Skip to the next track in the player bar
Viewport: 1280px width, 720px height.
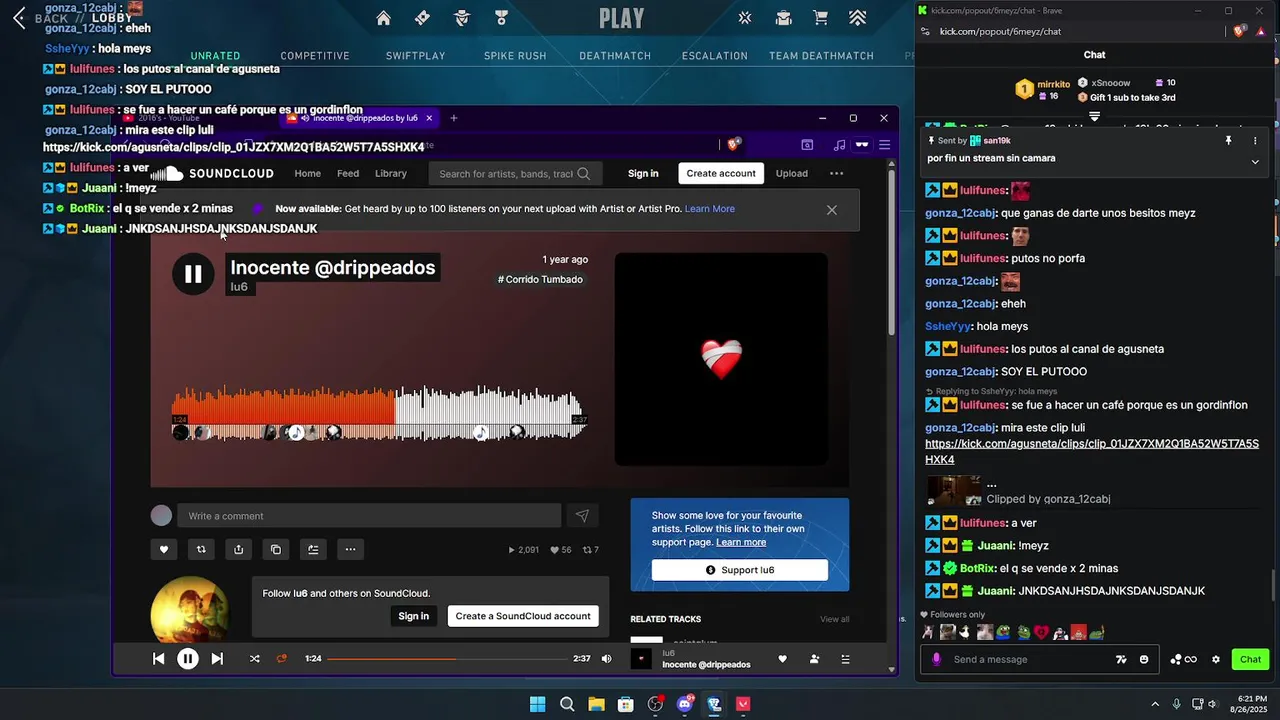217,658
